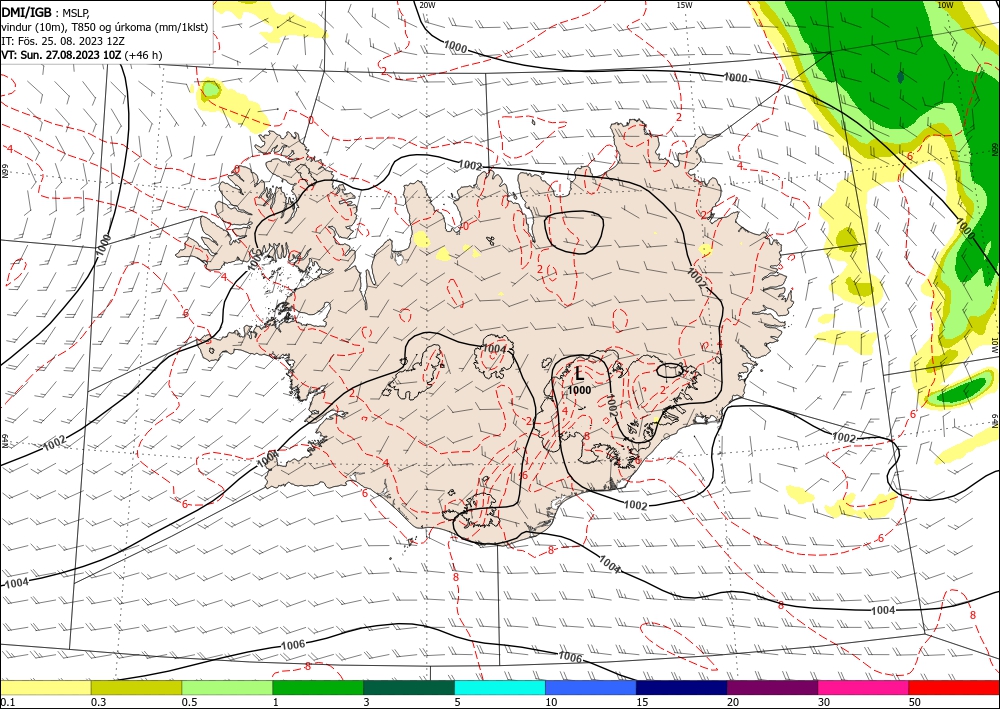Click the 'VT: Sun. 27.08.2023 10Z (+46 h)' line
Viewport: 1000px width, 709px height.
click(x=82, y=55)
